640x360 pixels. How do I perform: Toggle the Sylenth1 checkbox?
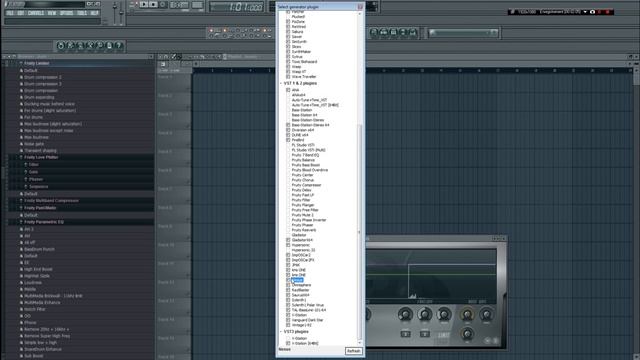288,300
